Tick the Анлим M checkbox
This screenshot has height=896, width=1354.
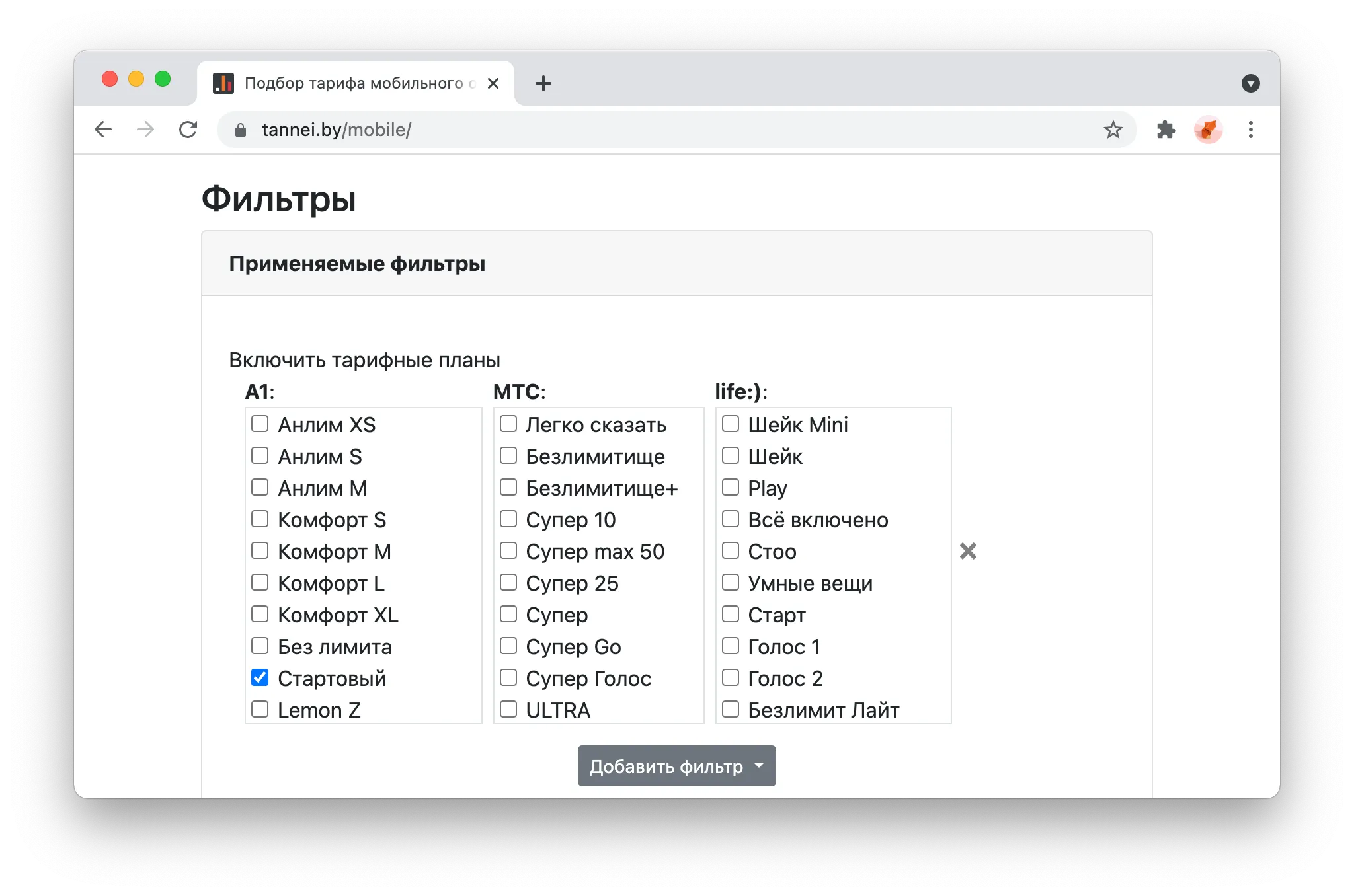260,487
